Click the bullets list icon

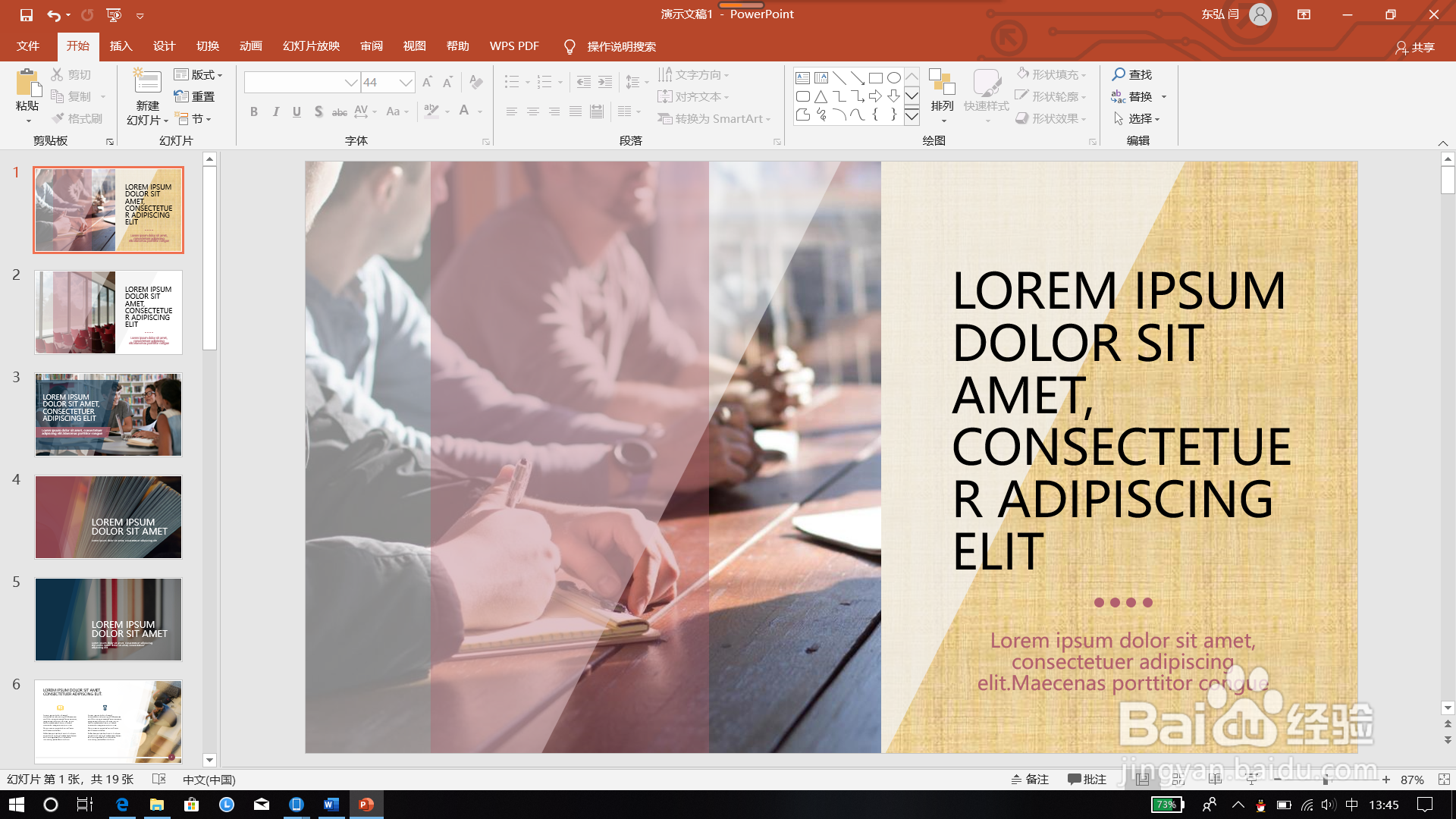pyautogui.click(x=512, y=82)
